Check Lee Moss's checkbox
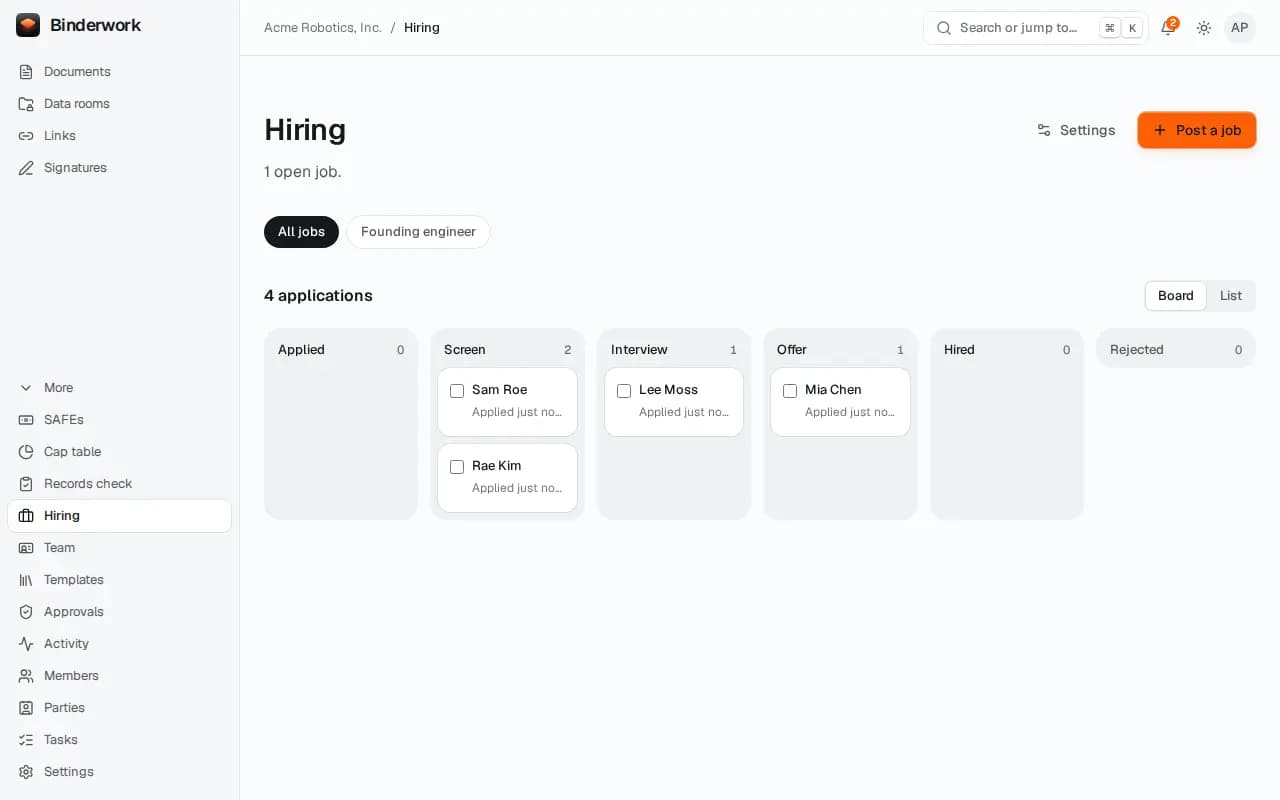This screenshot has width=1280, height=800. [624, 391]
